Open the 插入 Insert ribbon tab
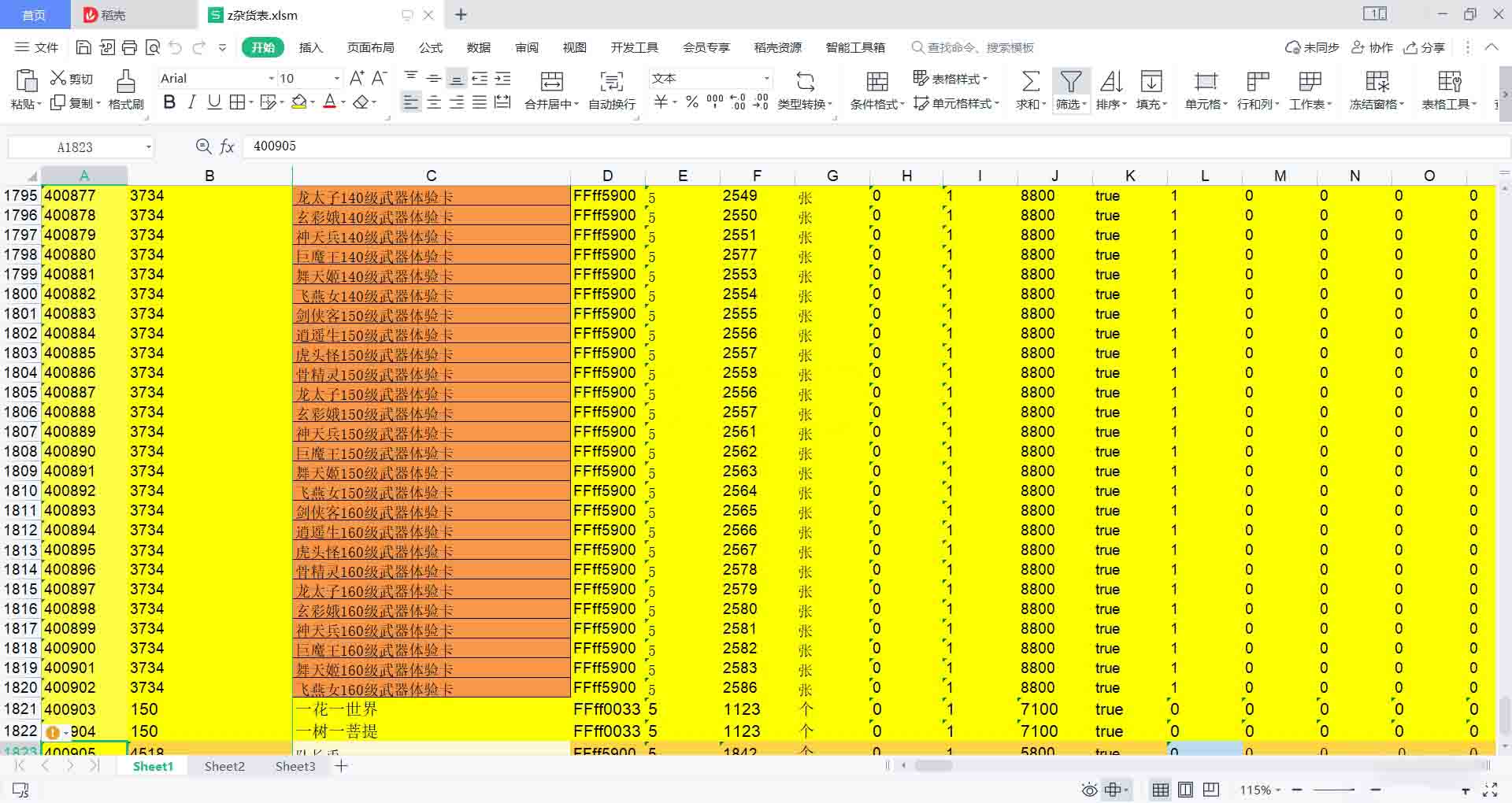This screenshot has height=803, width=1512. pyautogui.click(x=311, y=47)
